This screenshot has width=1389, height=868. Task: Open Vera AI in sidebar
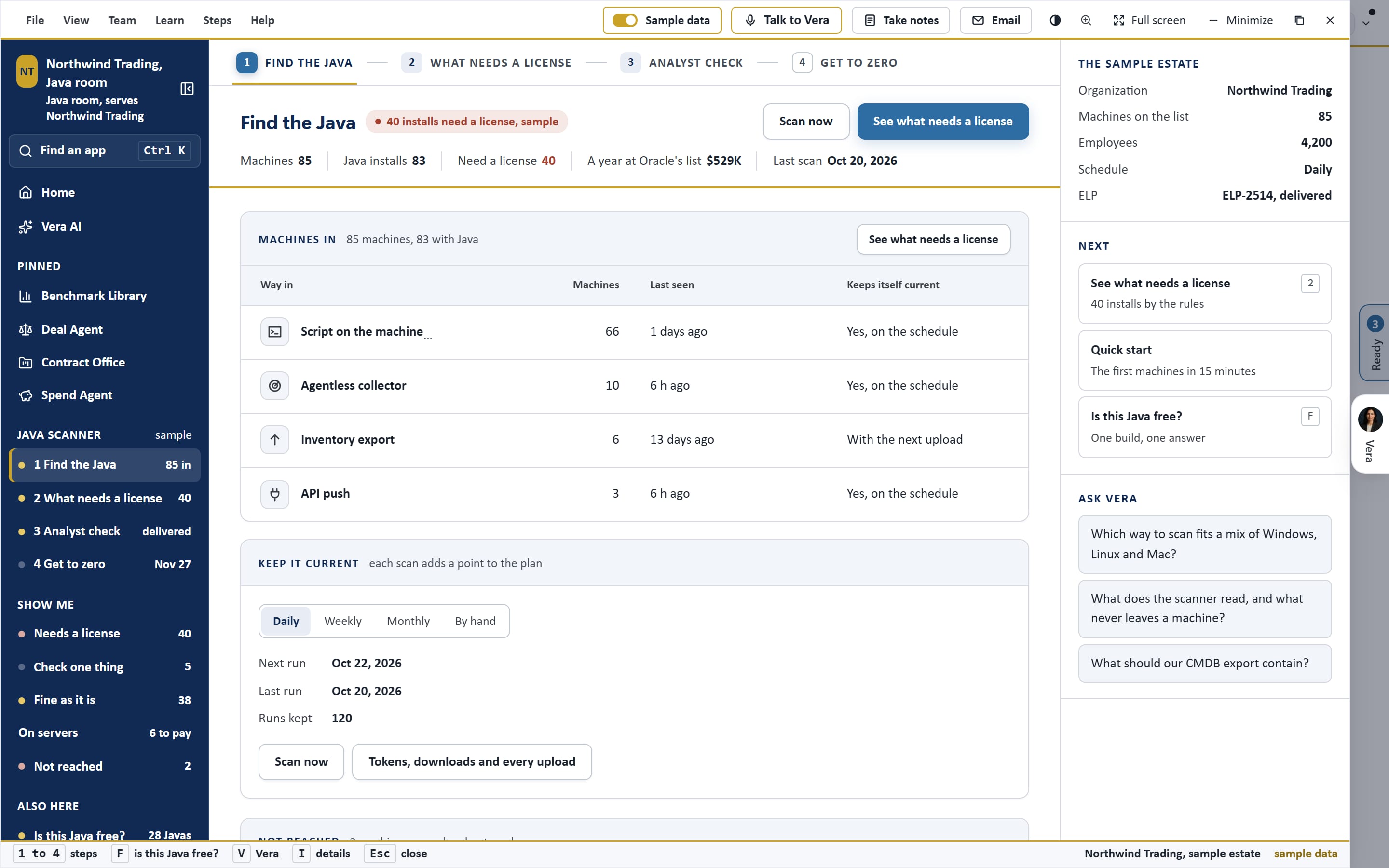point(105,226)
